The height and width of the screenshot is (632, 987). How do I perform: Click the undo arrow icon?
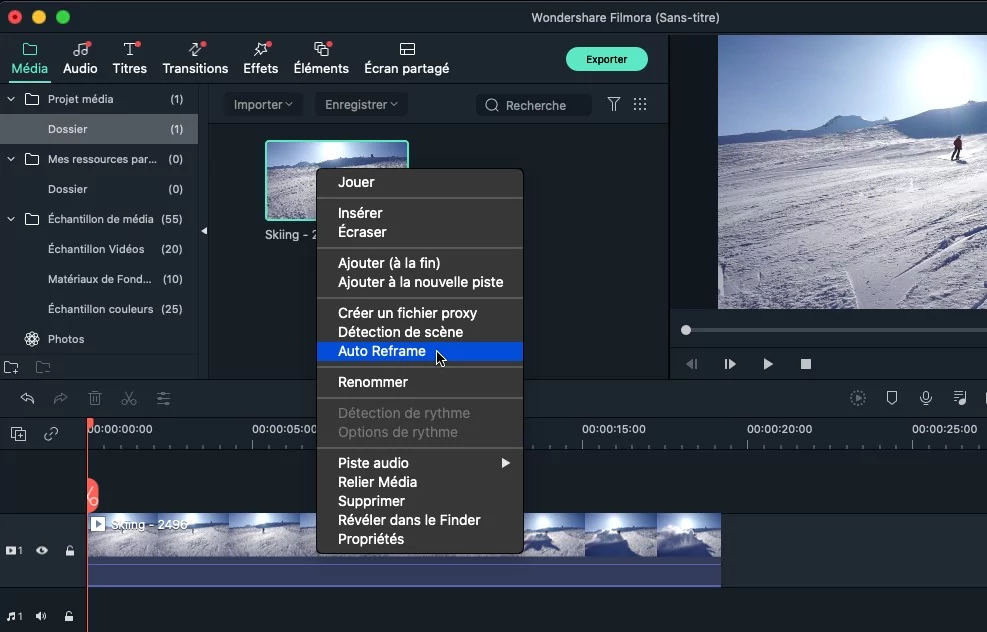pos(27,398)
